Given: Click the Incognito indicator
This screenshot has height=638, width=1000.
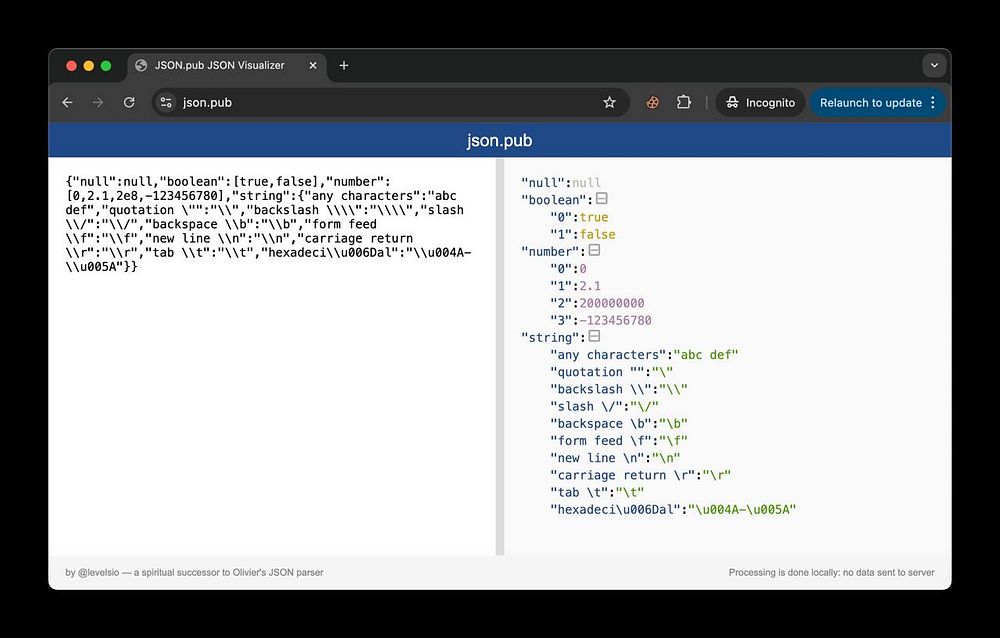Looking at the screenshot, I should tap(760, 102).
